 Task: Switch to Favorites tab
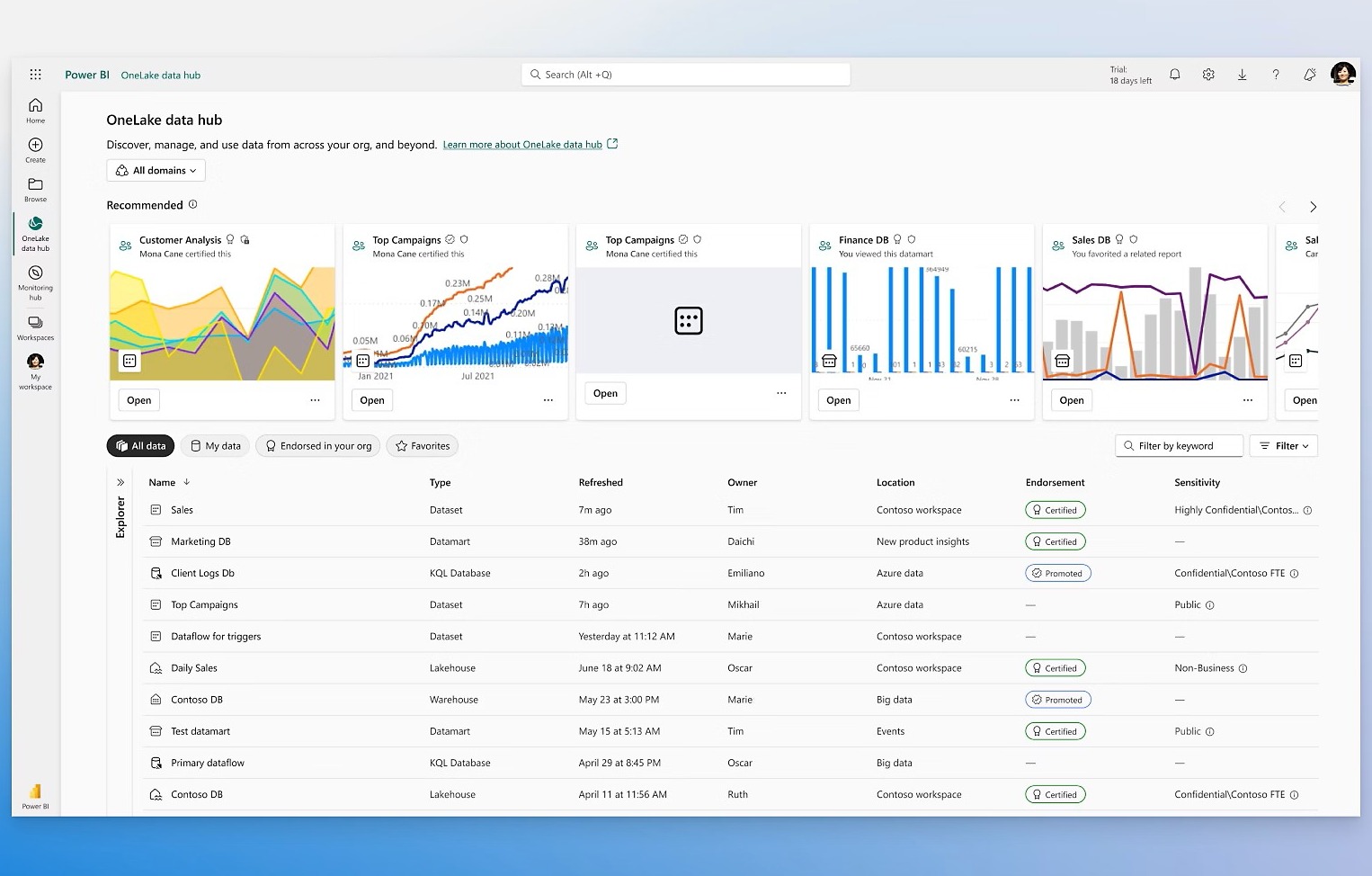pos(423,446)
